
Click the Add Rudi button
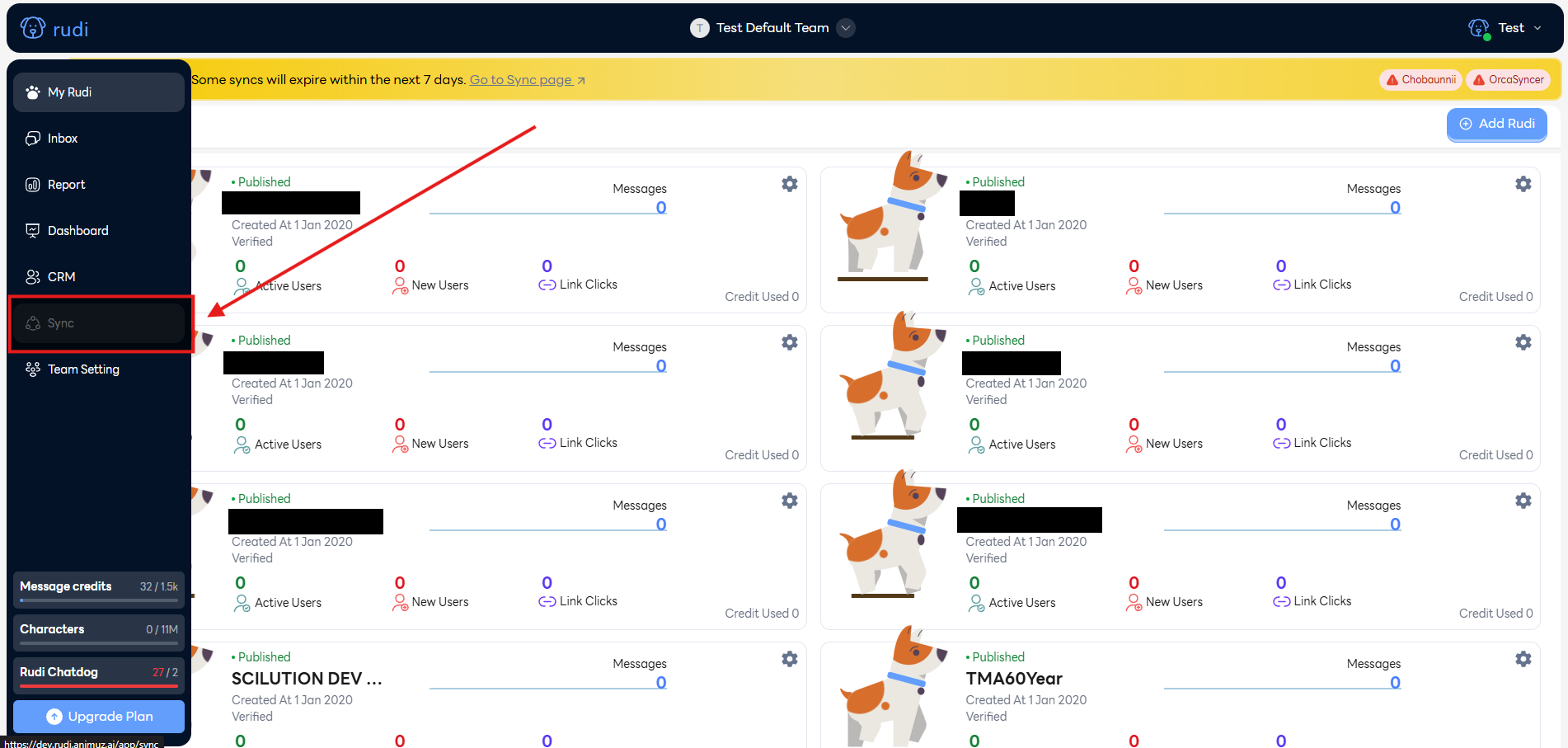click(1496, 124)
